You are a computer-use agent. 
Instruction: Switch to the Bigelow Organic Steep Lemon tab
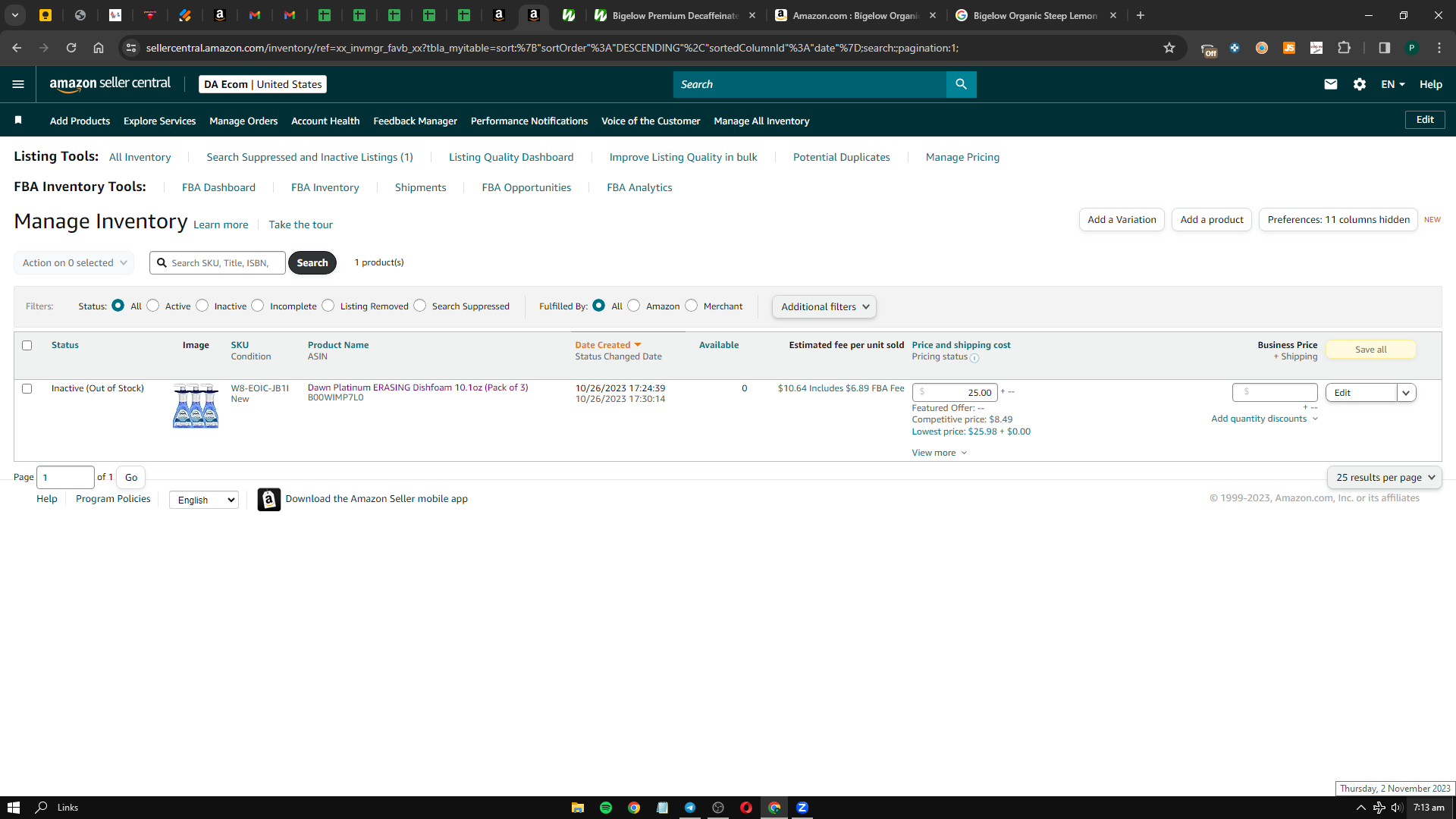1034,15
